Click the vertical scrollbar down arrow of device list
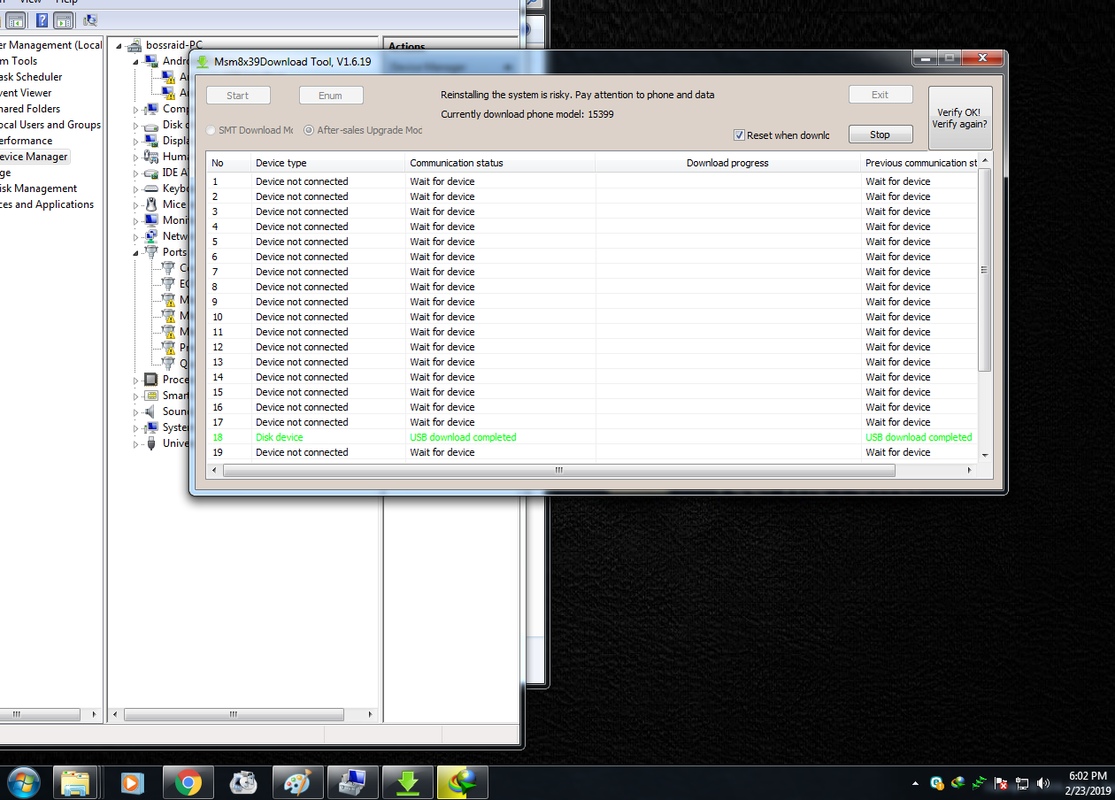This screenshot has height=800, width=1115. (x=985, y=455)
